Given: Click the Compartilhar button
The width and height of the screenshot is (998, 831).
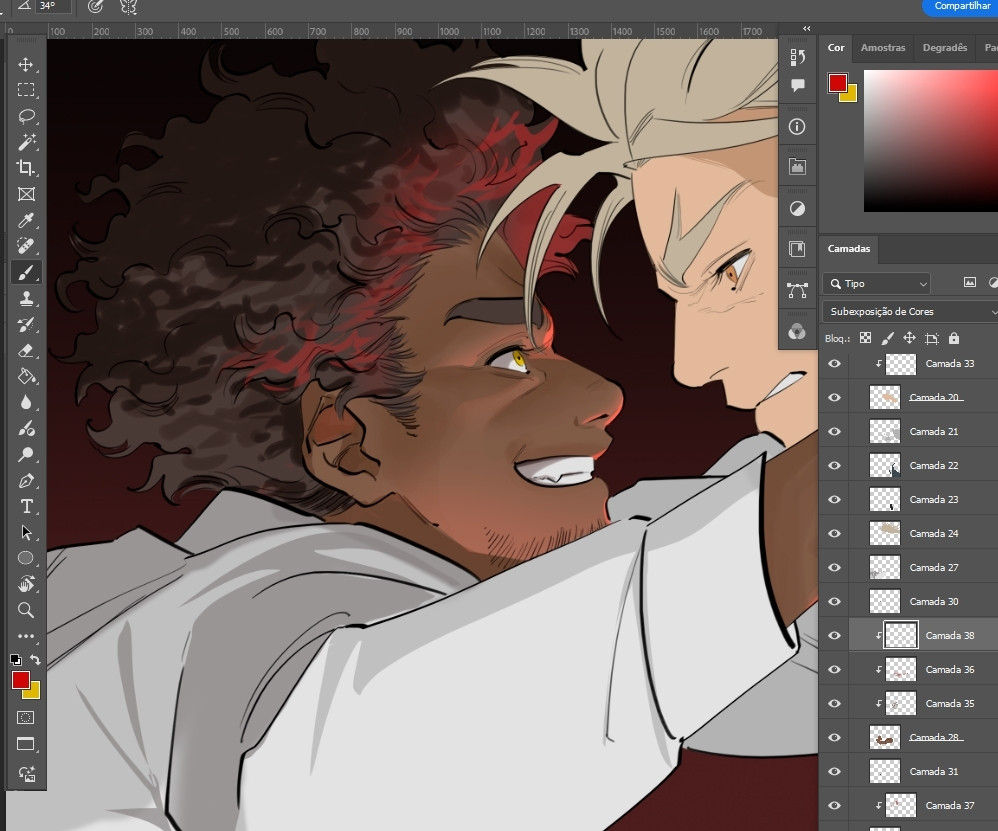Looking at the screenshot, I should tap(961, 6).
